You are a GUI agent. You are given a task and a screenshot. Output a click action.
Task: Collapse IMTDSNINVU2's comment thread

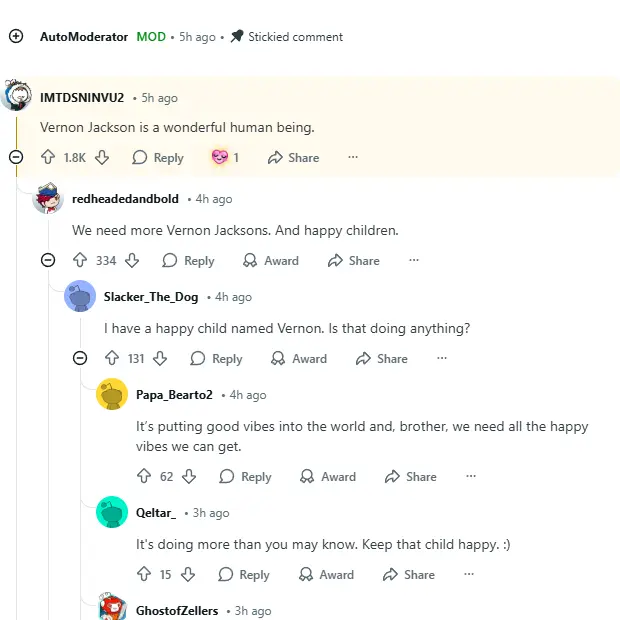16,157
